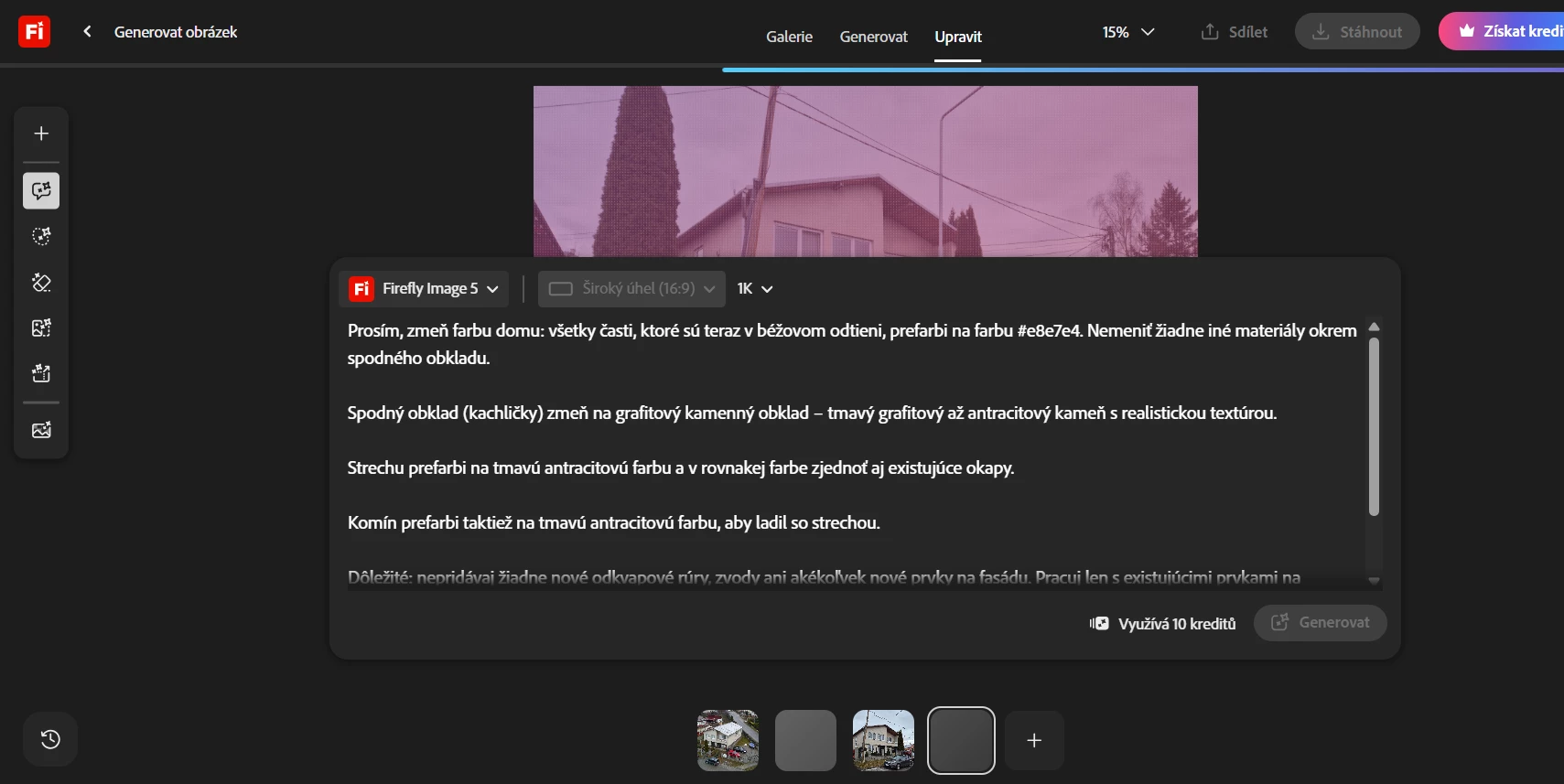Select the image background tool at toolbar bottom

pyautogui.click(x=41, y=430)
